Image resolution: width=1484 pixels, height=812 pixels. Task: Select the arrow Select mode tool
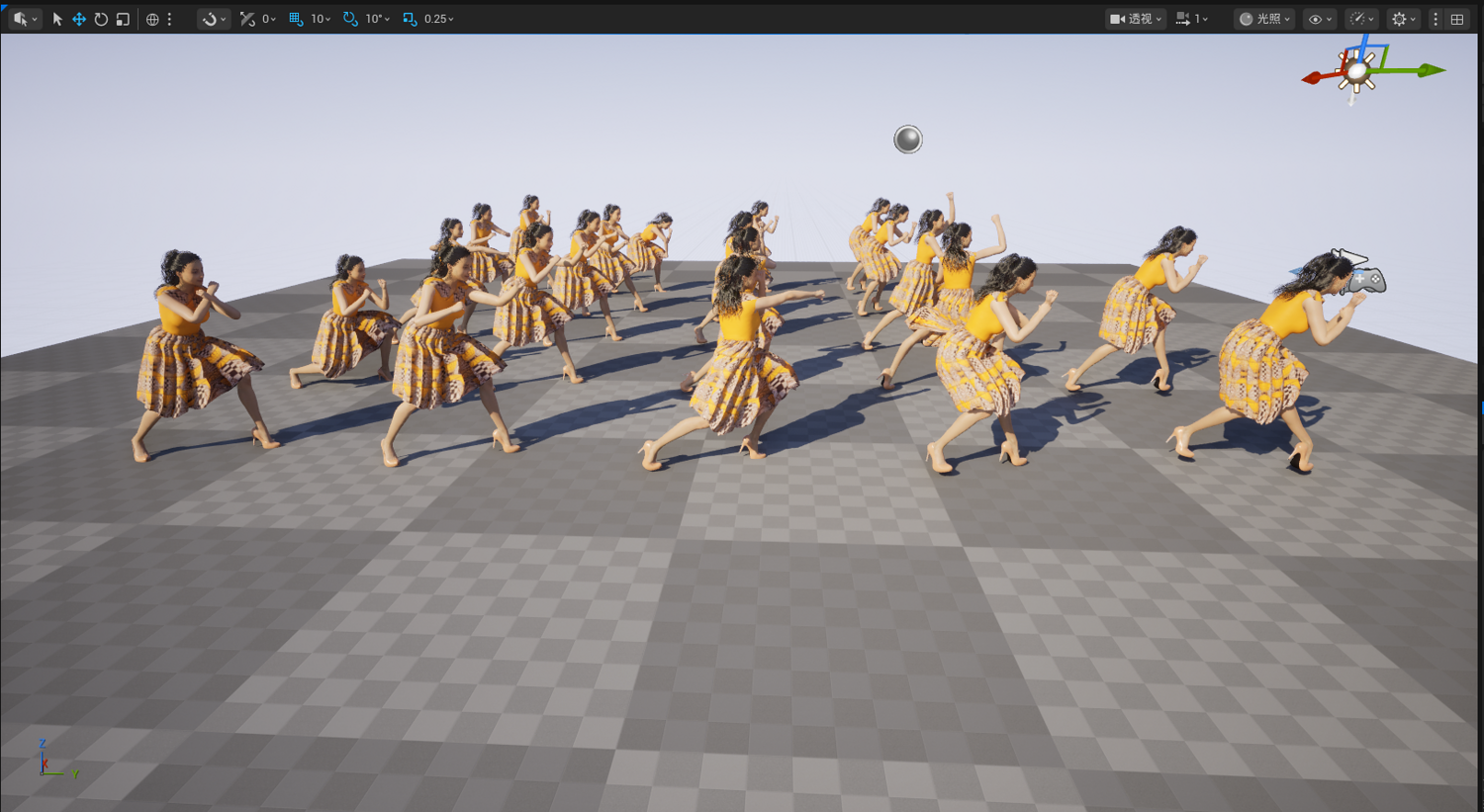[x=57, y=19]
